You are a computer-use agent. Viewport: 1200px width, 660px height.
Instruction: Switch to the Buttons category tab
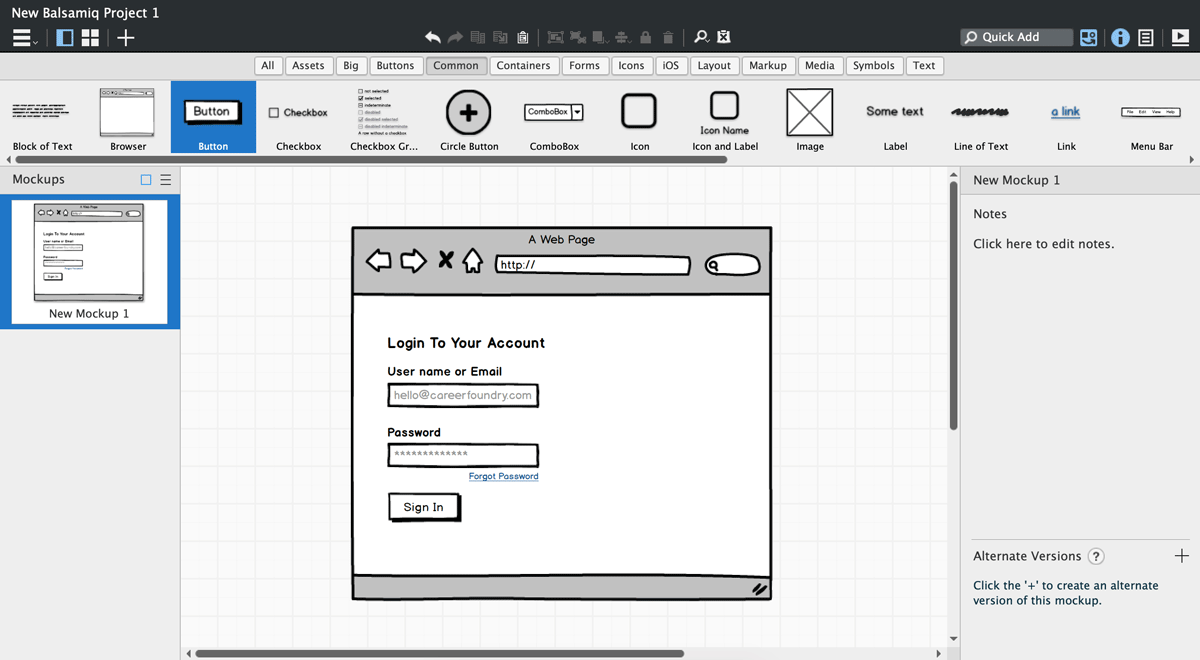pyautogui.click(x=396, y=65)
